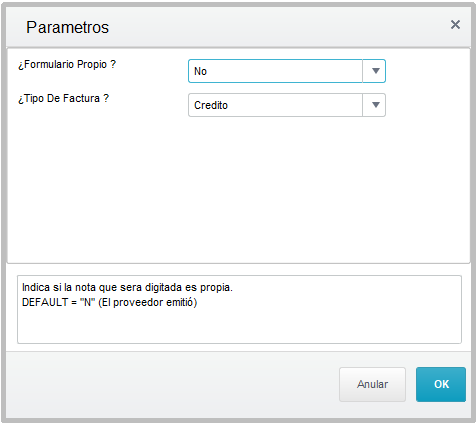
Task: Expand the Tipo De Factura dropdown arrow
Action: pos(375,105)
